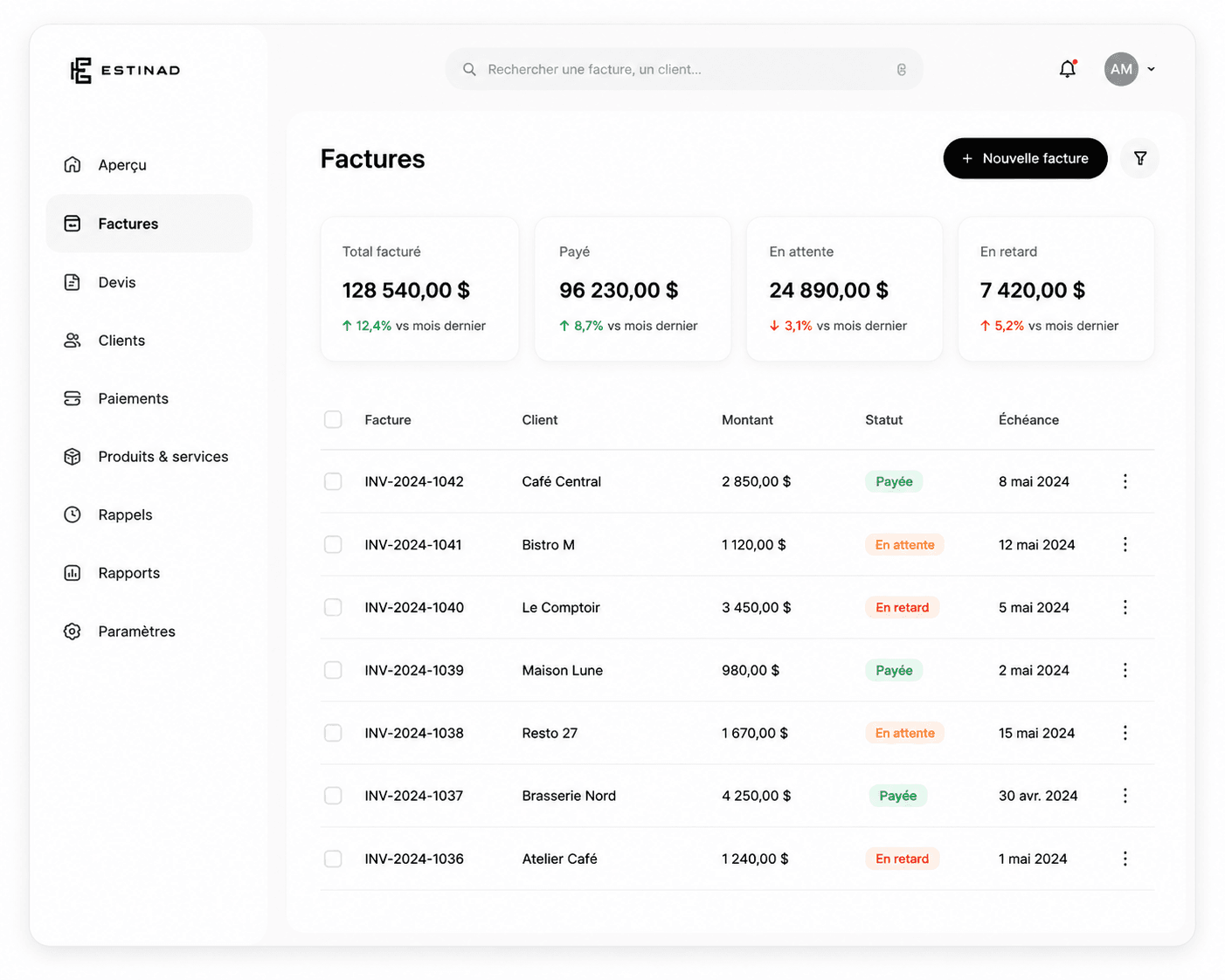
Task: Click the Montant column header
Action: [x=747, y=420]
